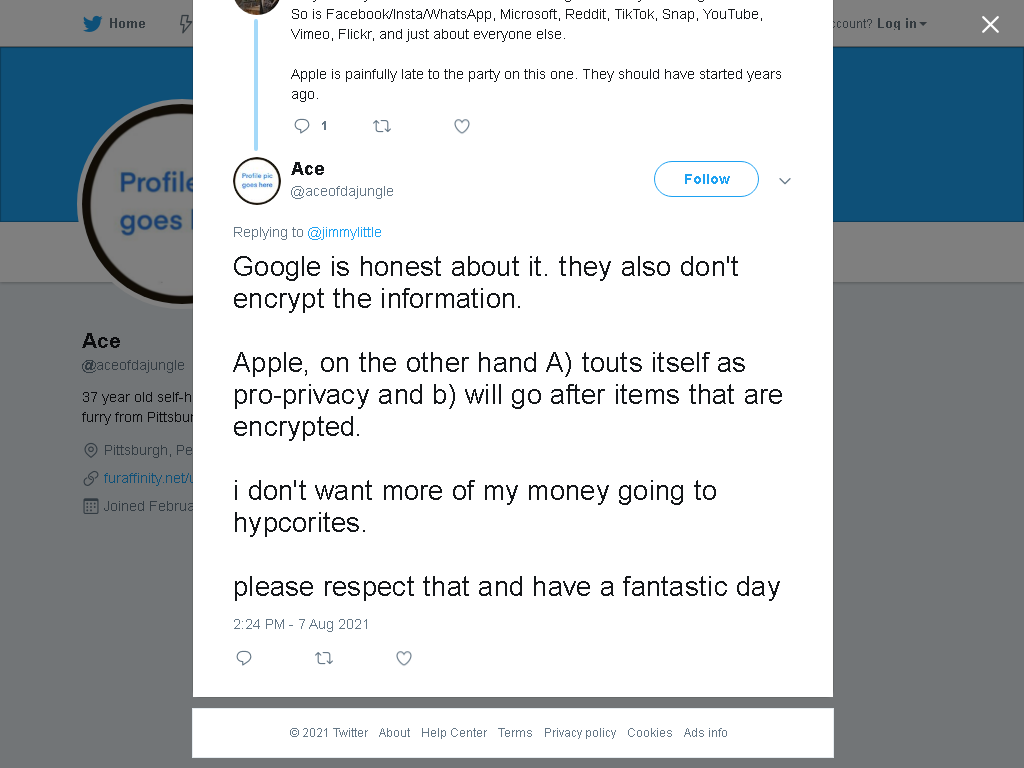Image resolution: width=1024 pixels, height=768 pixels.
Task: Open the @jimmylittle profile link
Action: point(344,232)
